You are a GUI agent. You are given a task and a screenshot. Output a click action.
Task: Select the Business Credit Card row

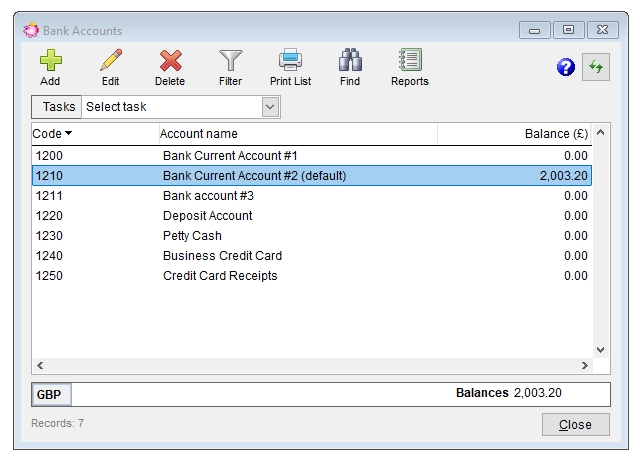pyautogui.click(x=311, y=256)
